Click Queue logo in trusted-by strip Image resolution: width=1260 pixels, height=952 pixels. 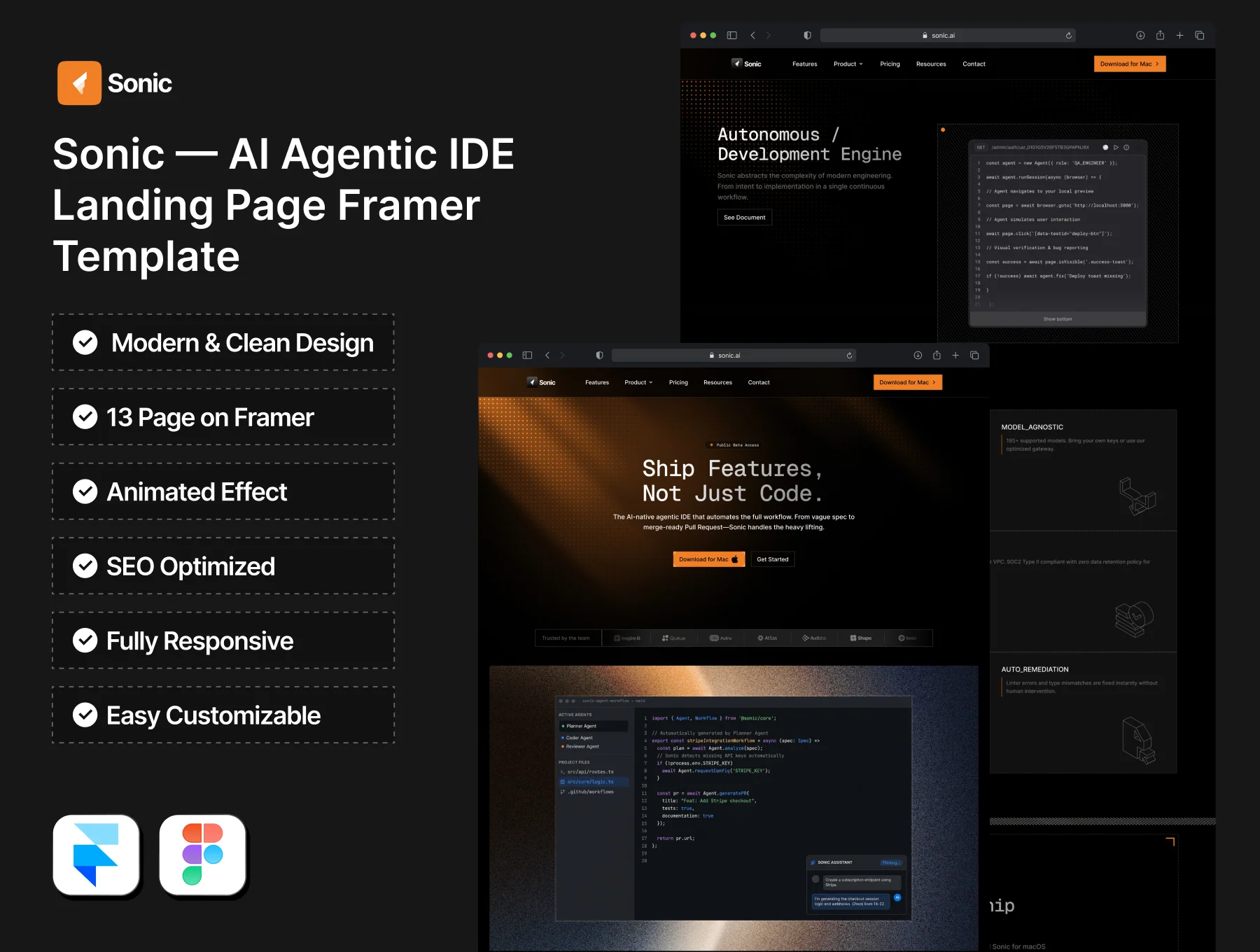pos(673,638)
